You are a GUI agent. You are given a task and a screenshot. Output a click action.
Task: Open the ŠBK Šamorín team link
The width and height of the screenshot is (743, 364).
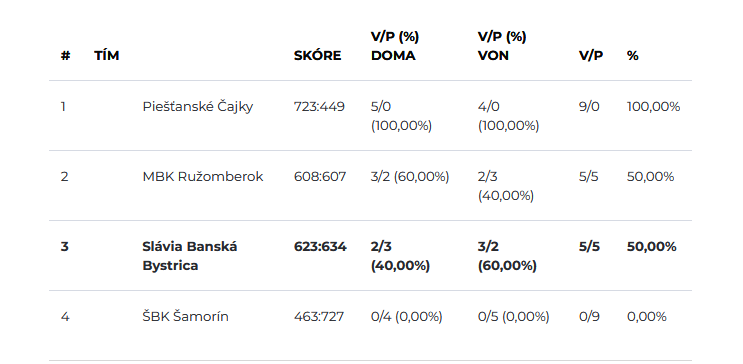click(x=185, y=316)
